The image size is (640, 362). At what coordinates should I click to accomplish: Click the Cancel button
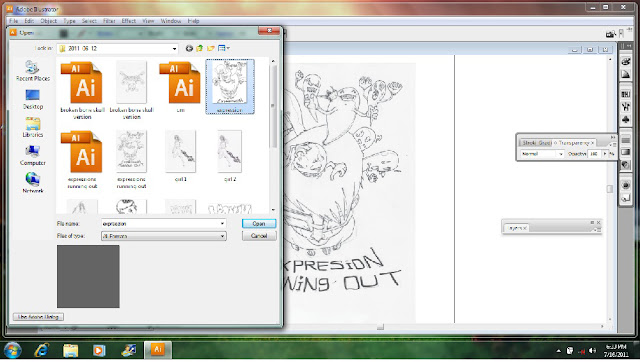[x=259, y=236]
